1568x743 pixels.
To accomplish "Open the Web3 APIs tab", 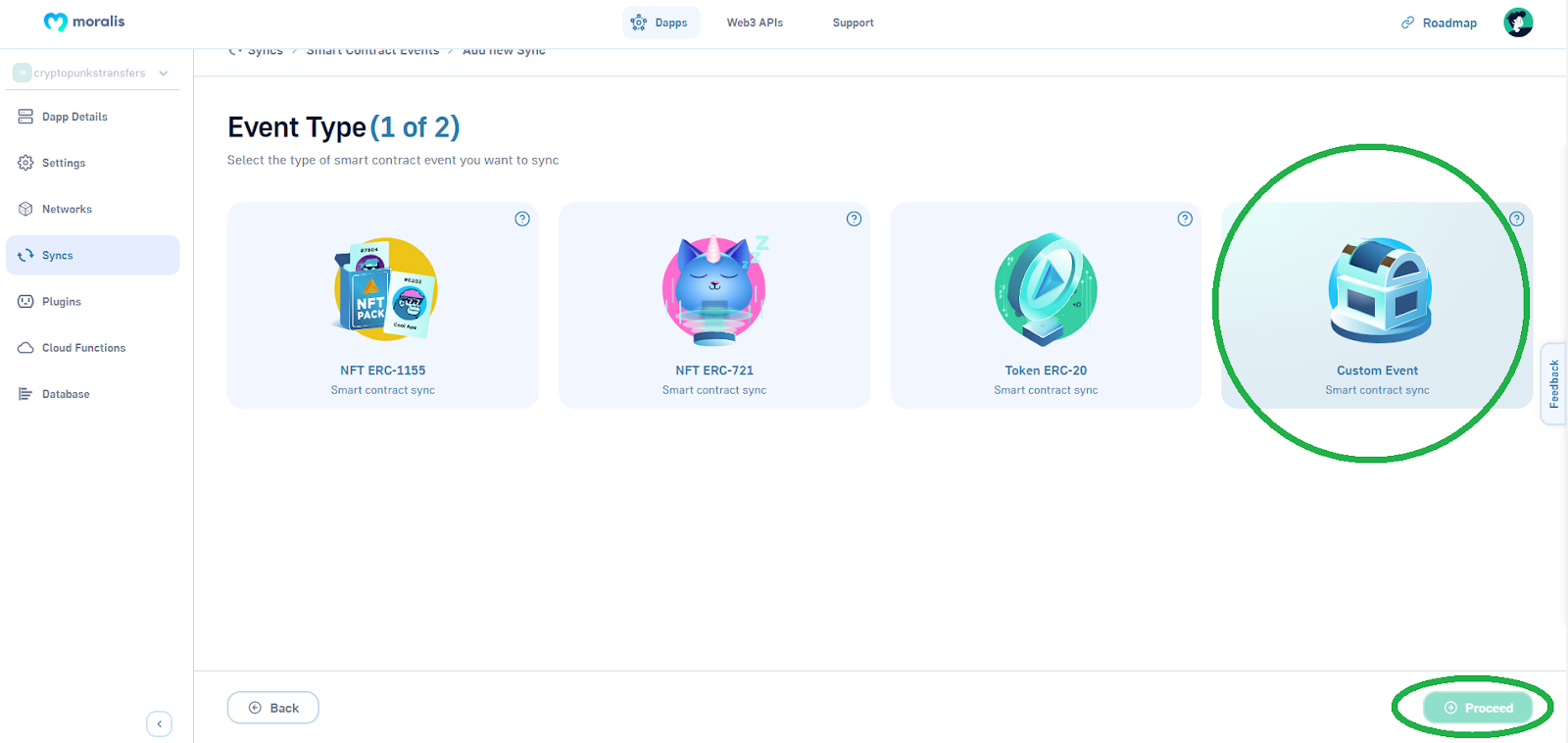I will 755,23.
